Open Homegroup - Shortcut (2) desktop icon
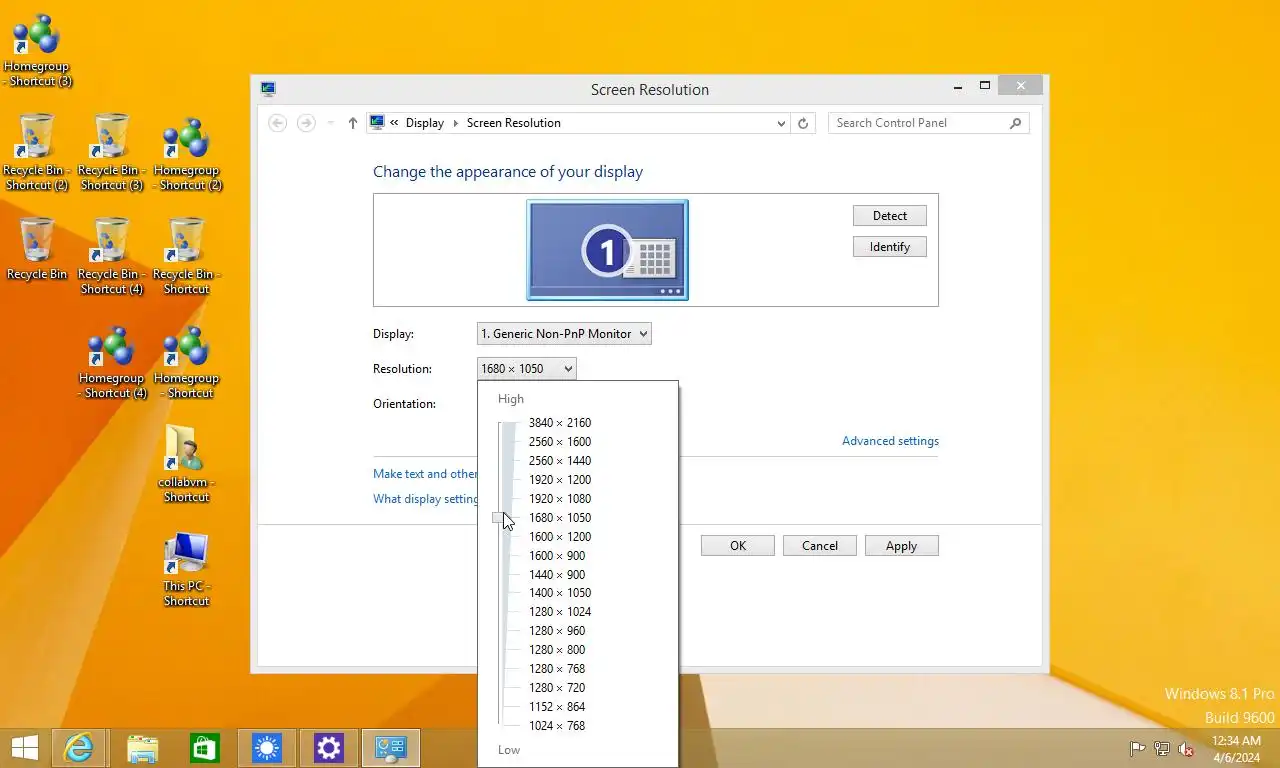The width and height of the screenshot is (1280, 768). point(187,154)
